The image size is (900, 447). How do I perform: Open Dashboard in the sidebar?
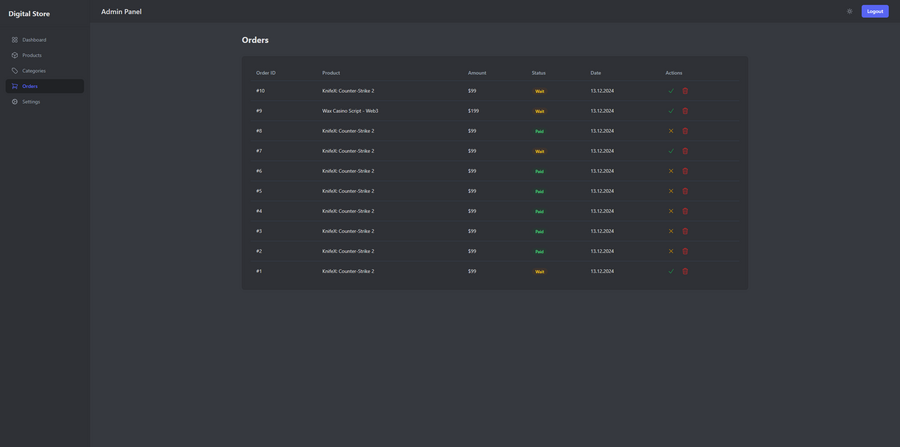point(45,40)
